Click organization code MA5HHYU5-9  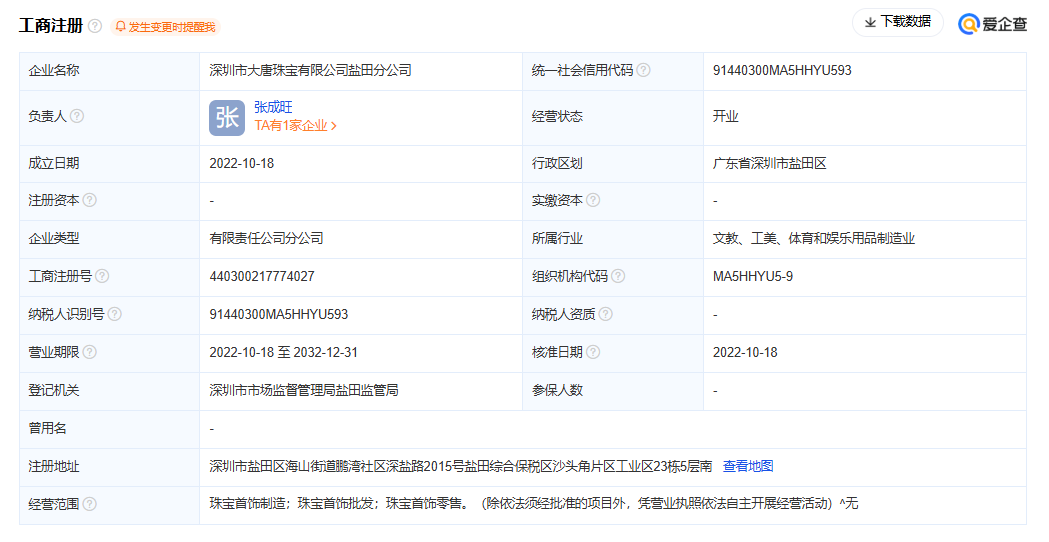click(x=753, y=276)
